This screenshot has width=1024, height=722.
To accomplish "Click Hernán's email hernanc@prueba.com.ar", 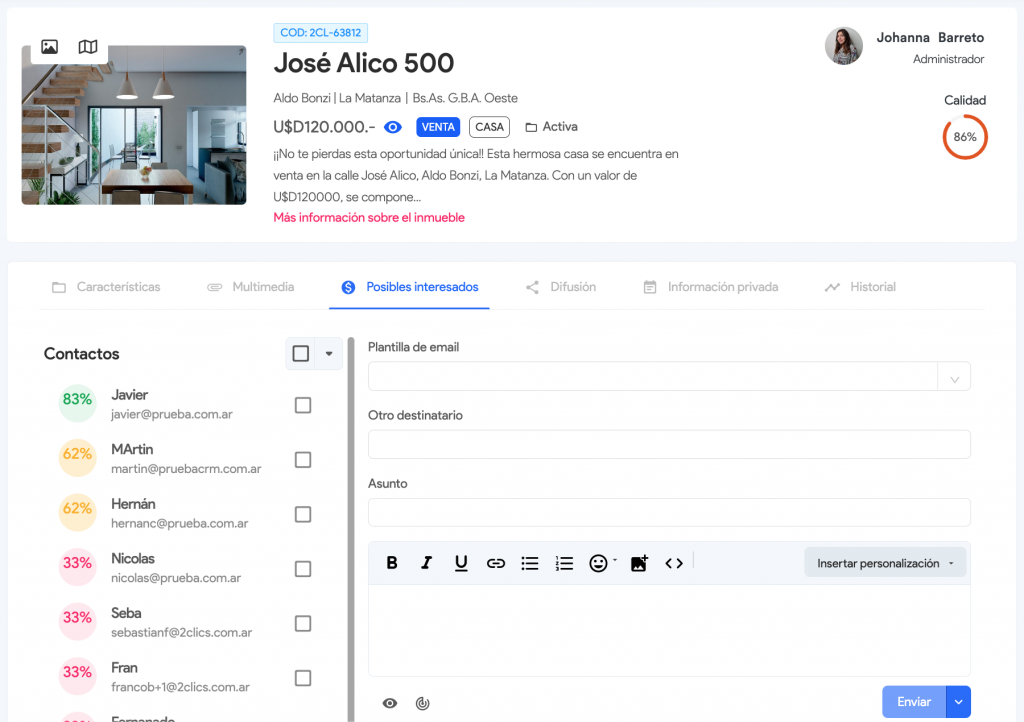I will (x=180, y=524).
